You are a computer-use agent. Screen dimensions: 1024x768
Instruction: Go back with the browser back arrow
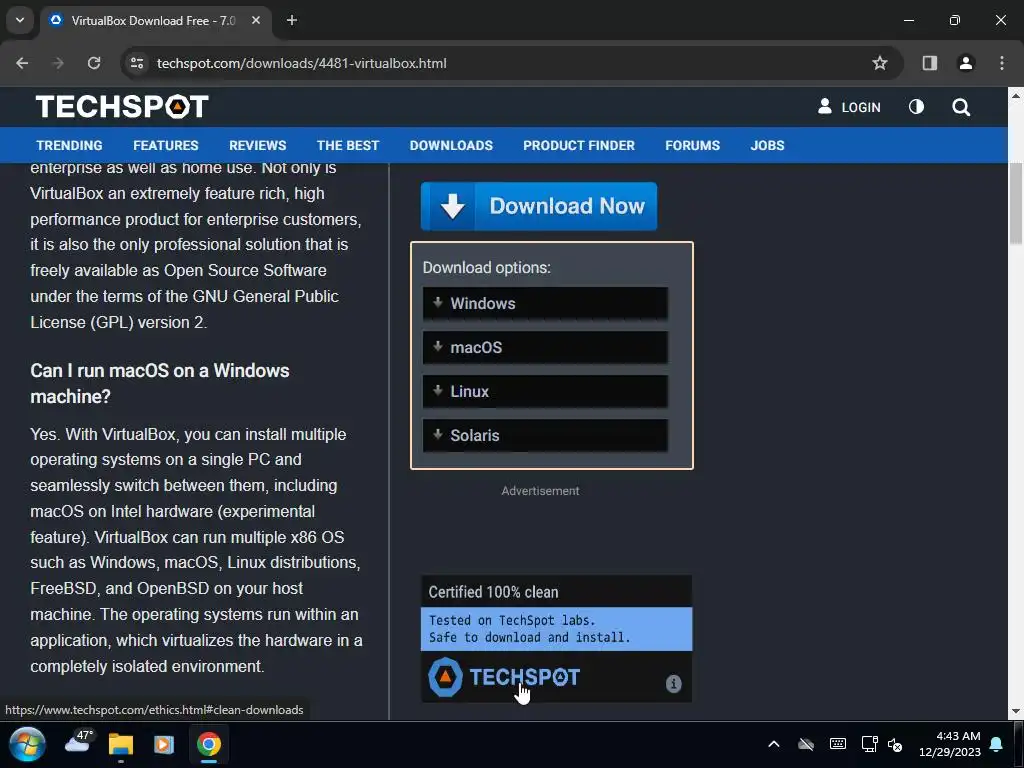pos(22,63)
